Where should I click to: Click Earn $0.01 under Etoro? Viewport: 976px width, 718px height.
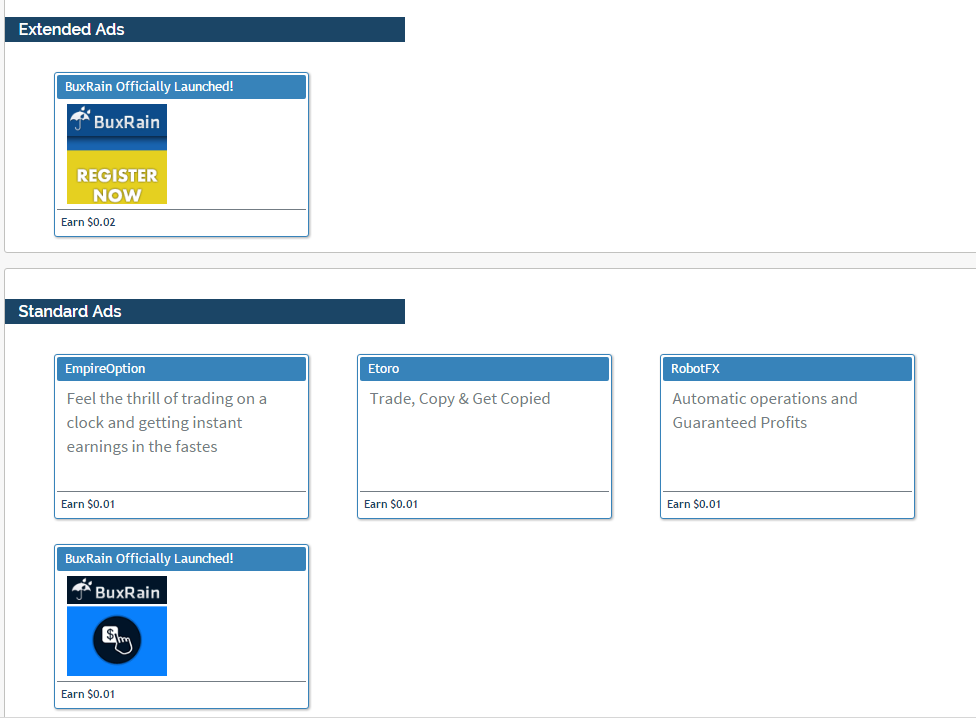point(391,504)
